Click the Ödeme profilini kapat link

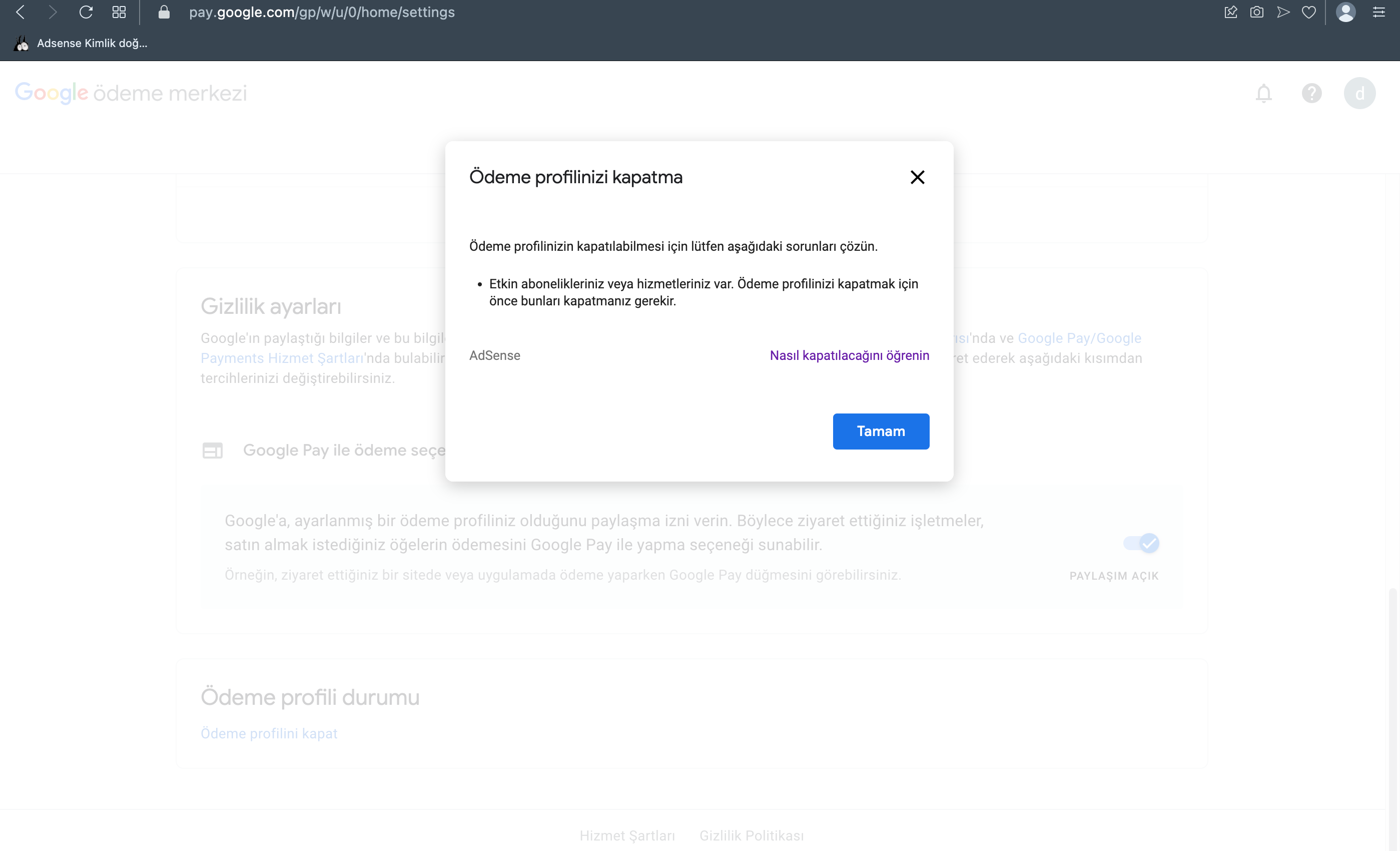(269, 733)
